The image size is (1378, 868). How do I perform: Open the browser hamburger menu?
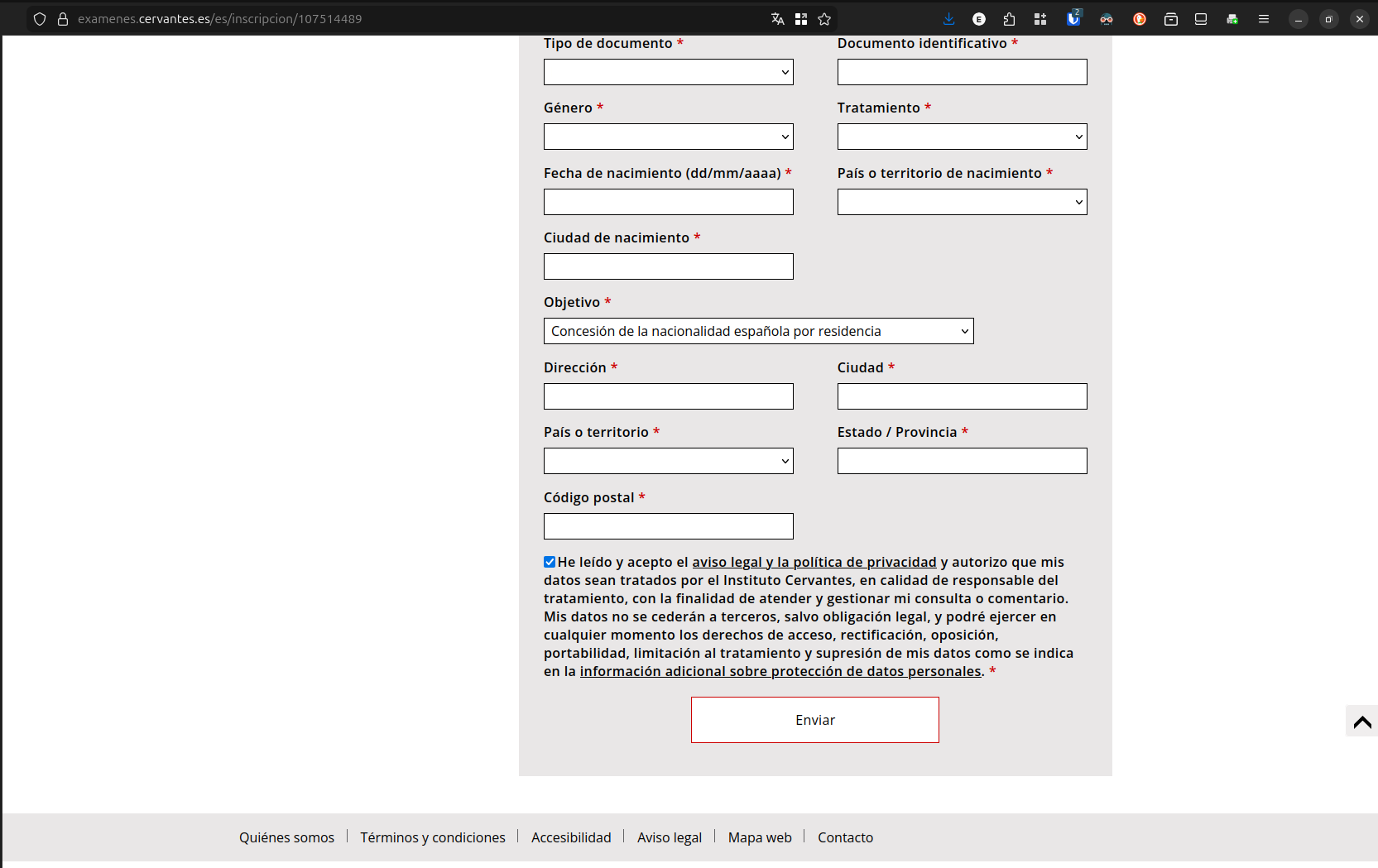1263,19
